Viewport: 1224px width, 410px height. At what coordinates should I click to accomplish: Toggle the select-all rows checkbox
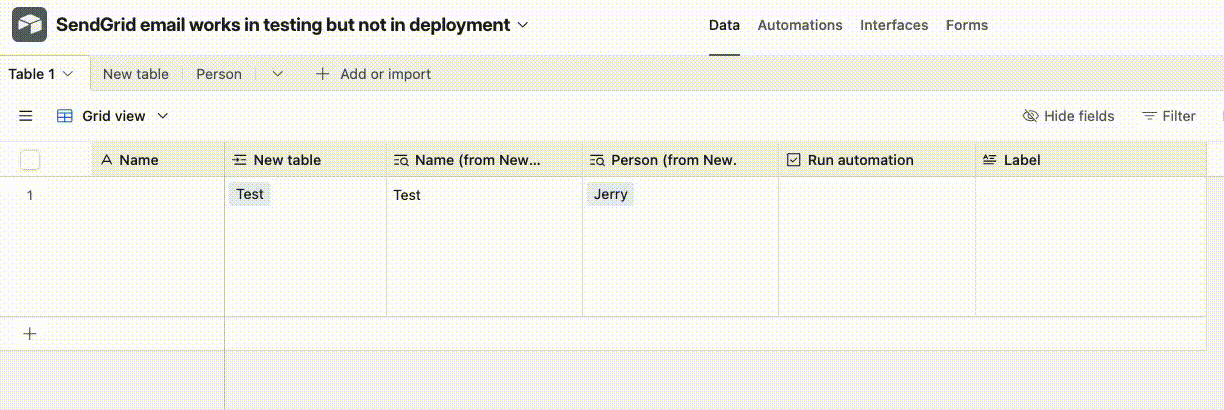click(x=30, y=160)
